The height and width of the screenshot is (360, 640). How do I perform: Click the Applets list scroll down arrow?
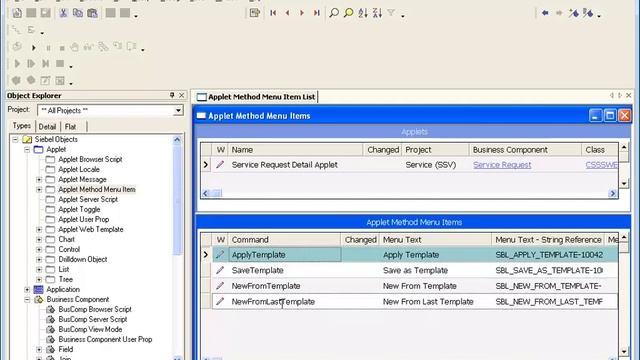(624, 184)
